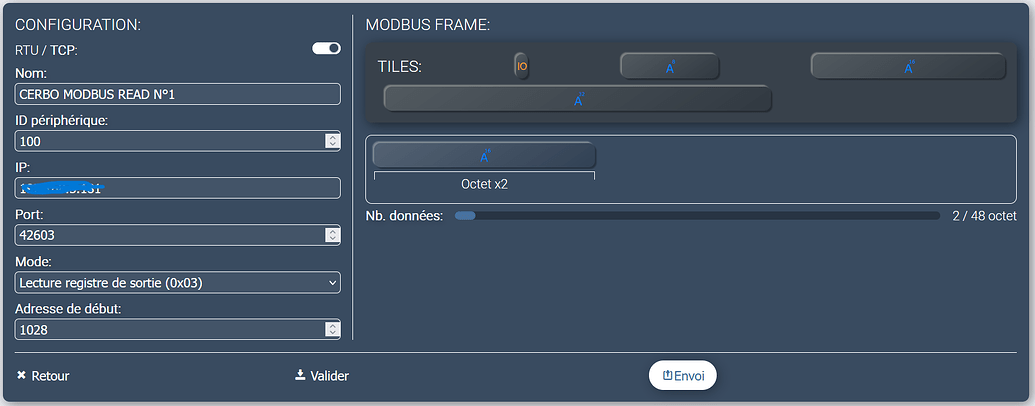1035x406 pixels.
Task: Click Valider to save configuration
Action: [x=322, y=376]
